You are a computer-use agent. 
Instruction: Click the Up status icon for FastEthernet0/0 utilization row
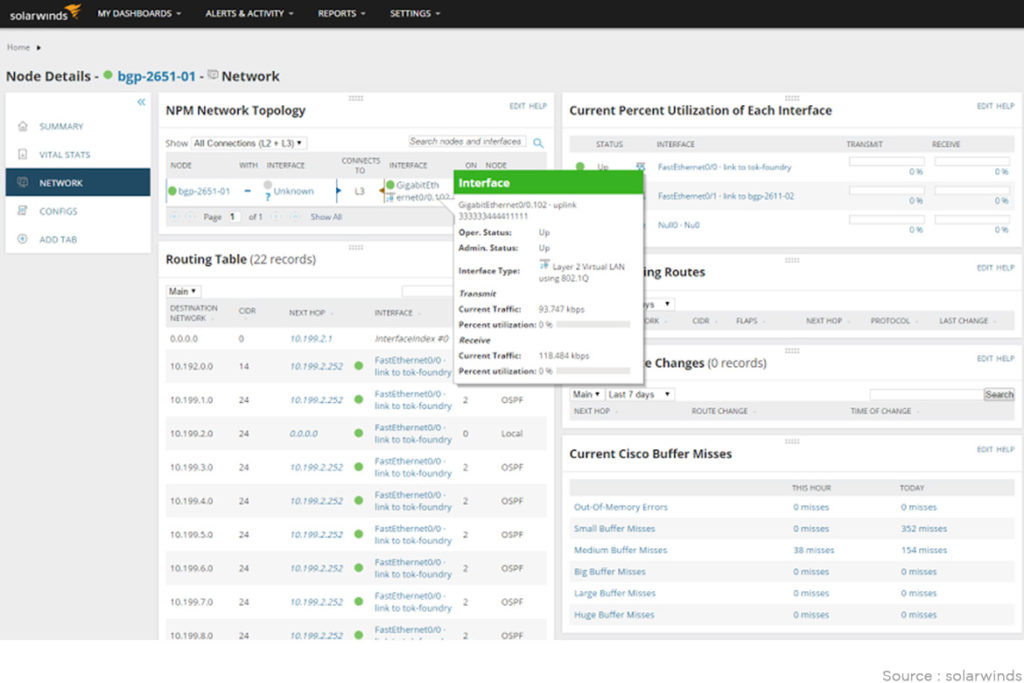pos(580,167)
